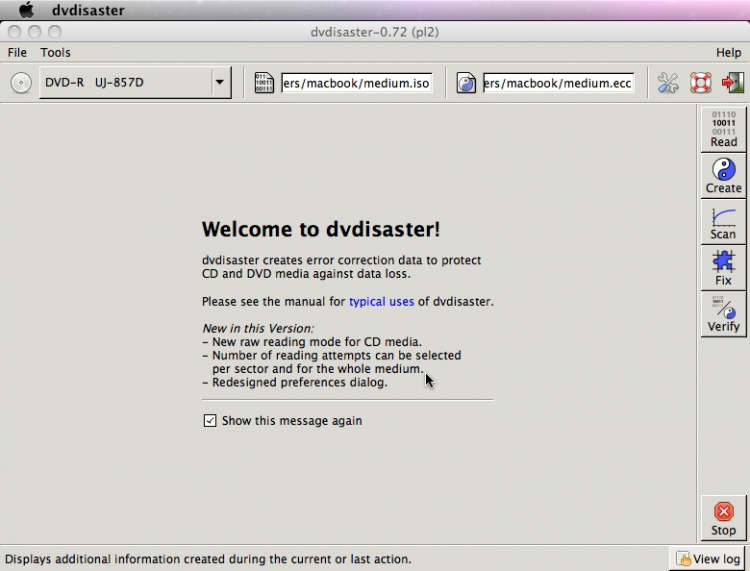Follow the typical uses link
Screen dimensions: 750x571
[x=381, y=302]
